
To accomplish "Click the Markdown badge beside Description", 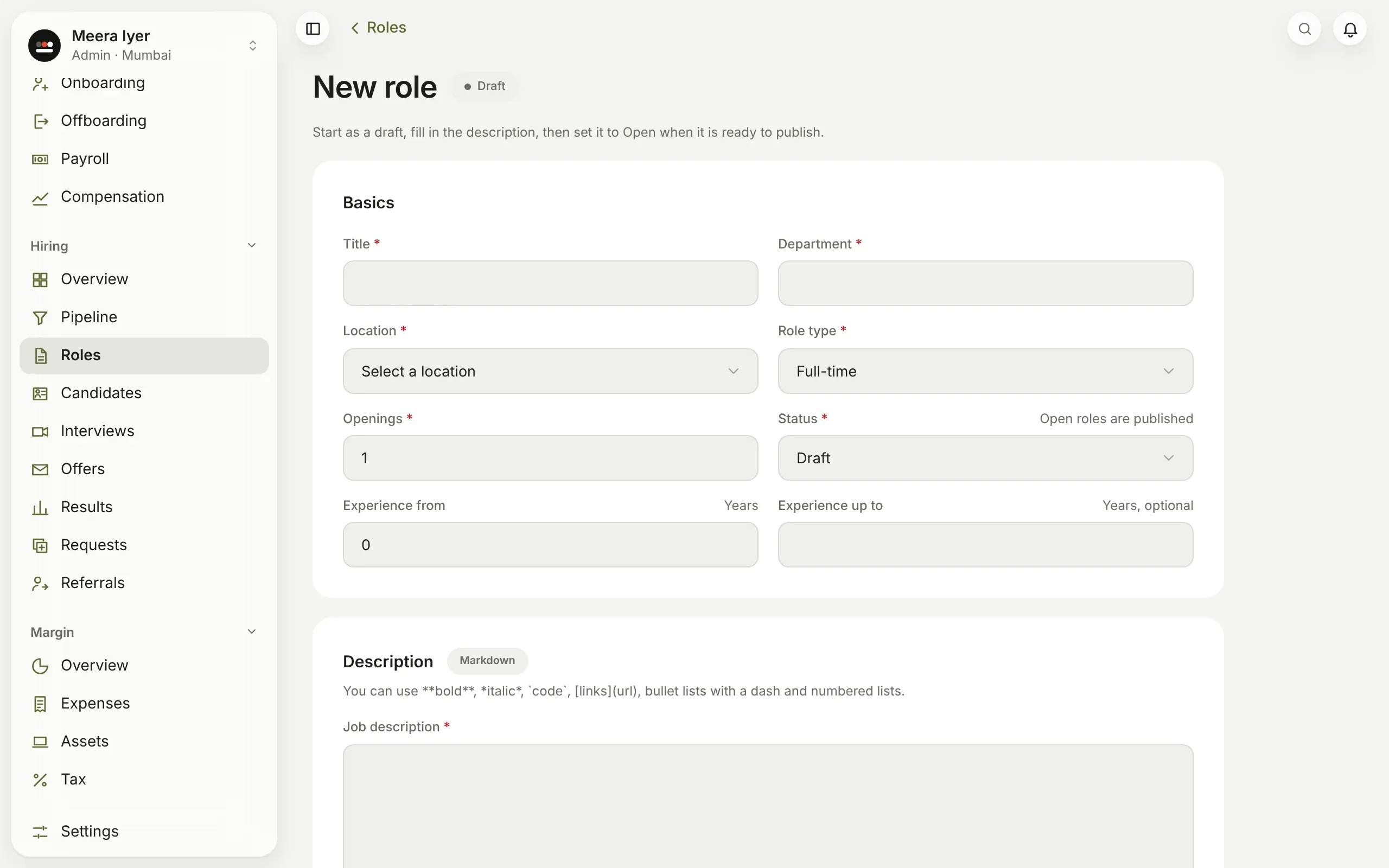I will pos(487,661).
